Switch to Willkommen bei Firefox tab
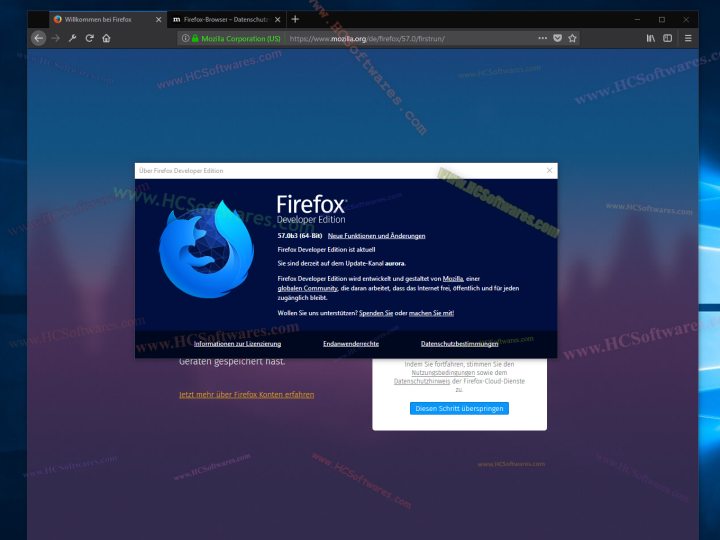Viewport: 720px width, 540px height. (108, 19)
